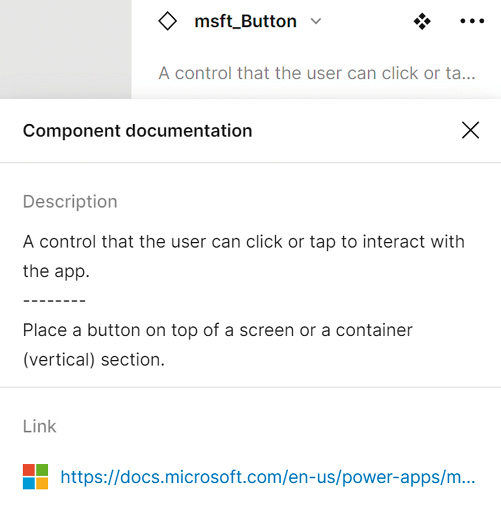501x506 pixels.
Task: Click the text 'A control that the user can click or tap'
Action: click(179, 242)
